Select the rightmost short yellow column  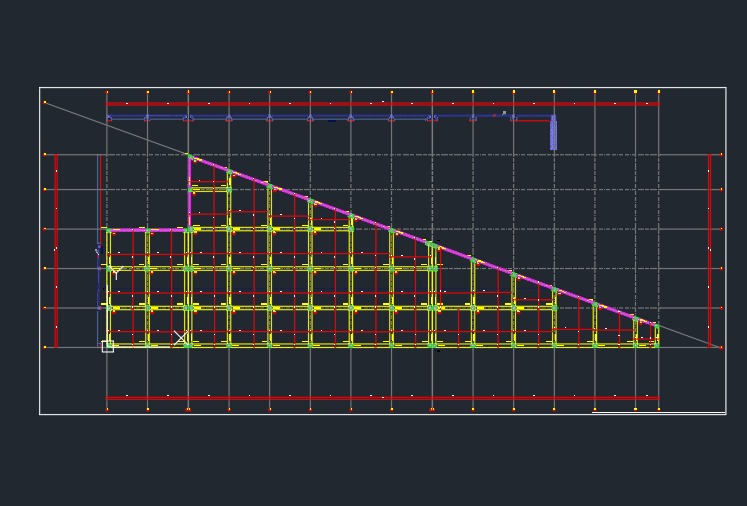657,335
